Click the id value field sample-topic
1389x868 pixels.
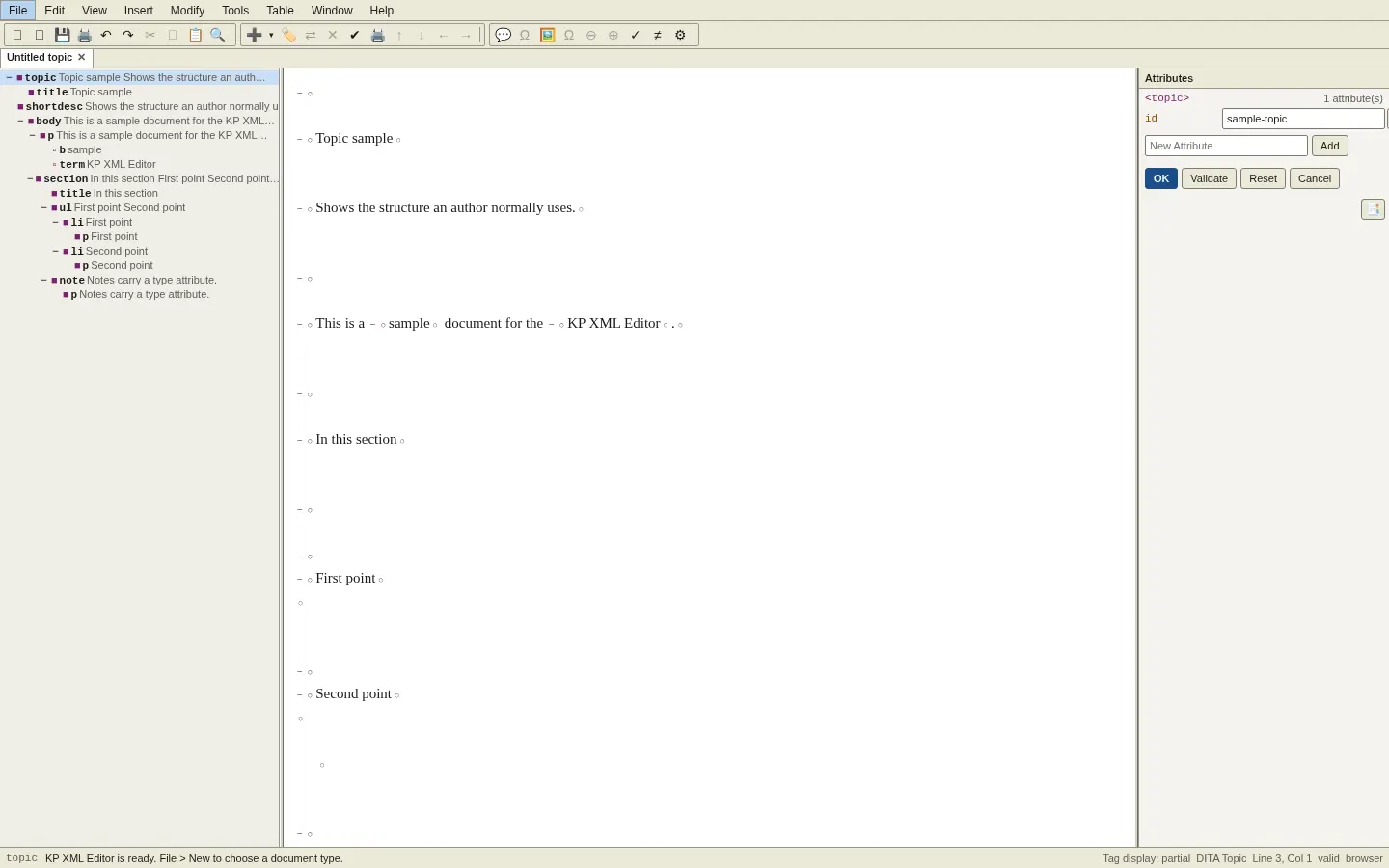[1303, 119]
